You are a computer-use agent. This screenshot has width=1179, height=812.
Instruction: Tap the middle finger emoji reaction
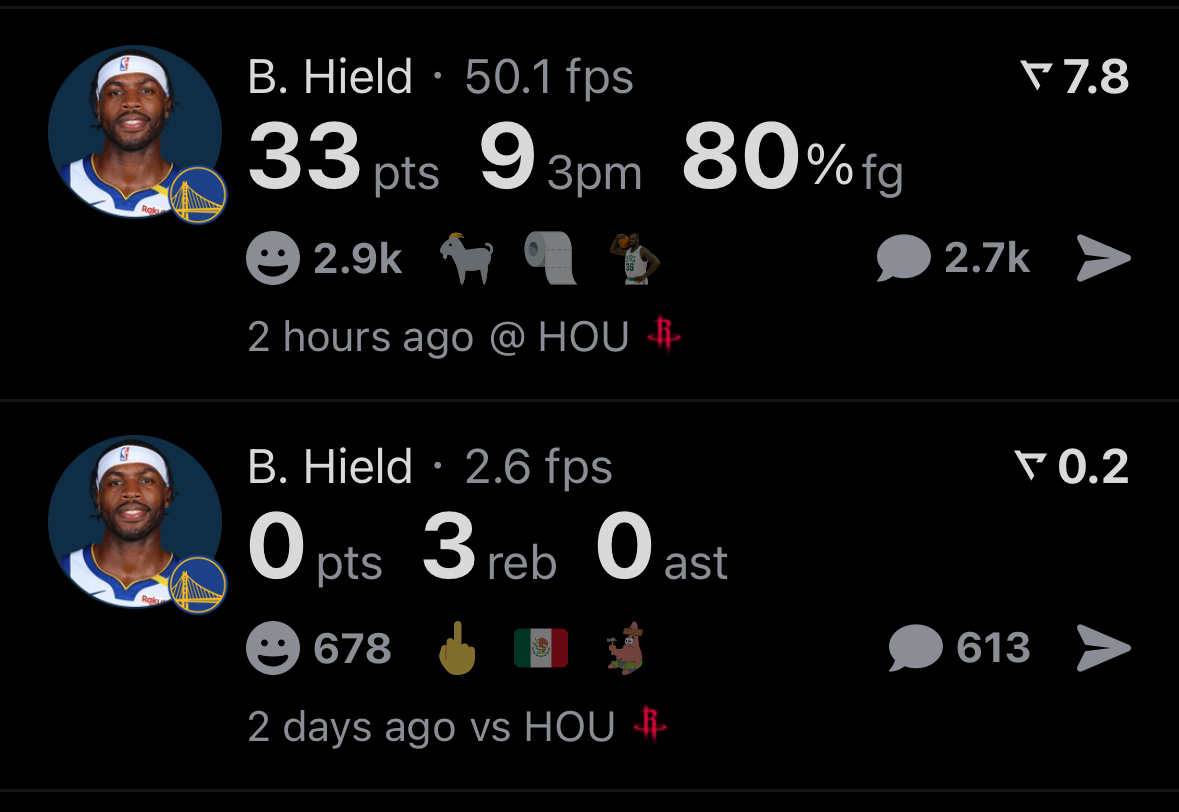coord(457,648)
